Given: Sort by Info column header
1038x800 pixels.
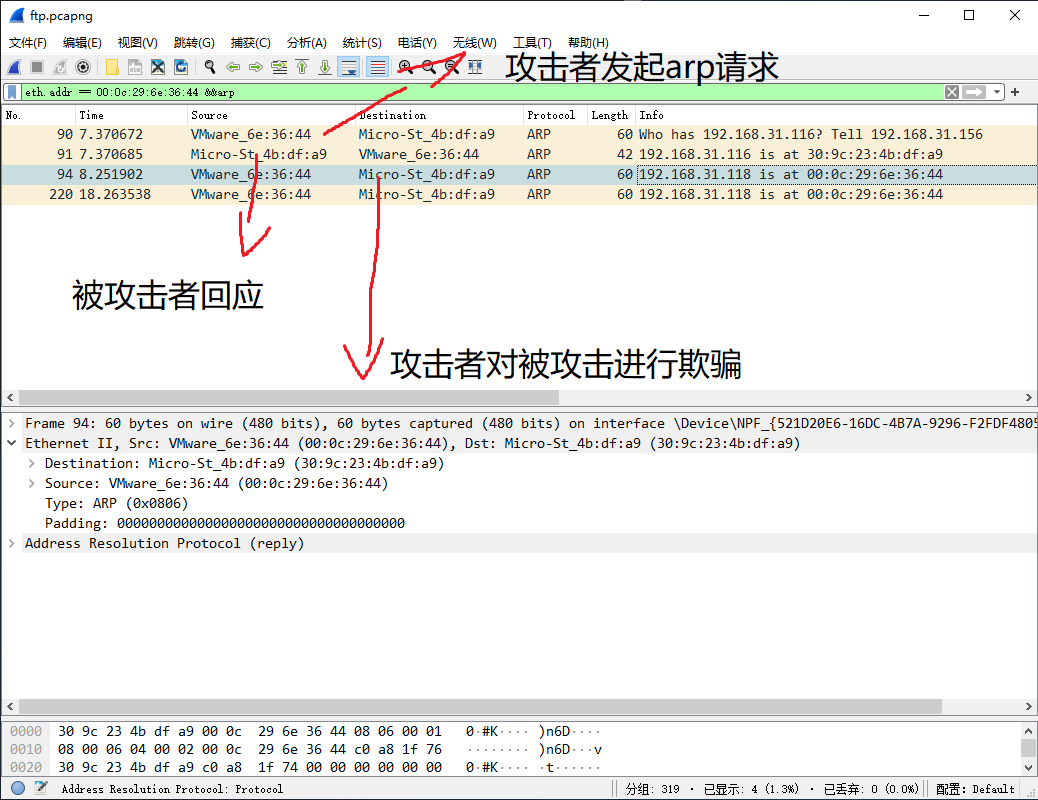Looking at the screenshot, I should tap(836, 115).
